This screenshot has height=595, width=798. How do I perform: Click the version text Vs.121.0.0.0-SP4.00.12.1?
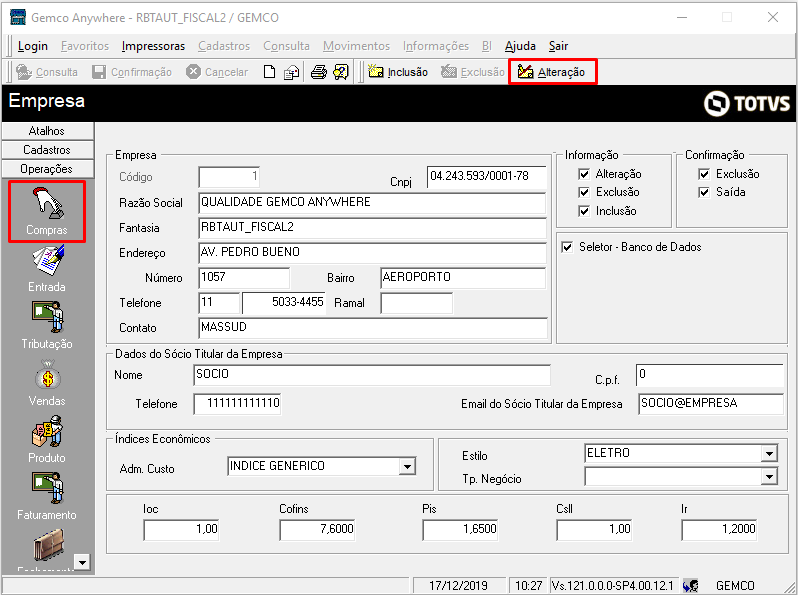[613, 586]
